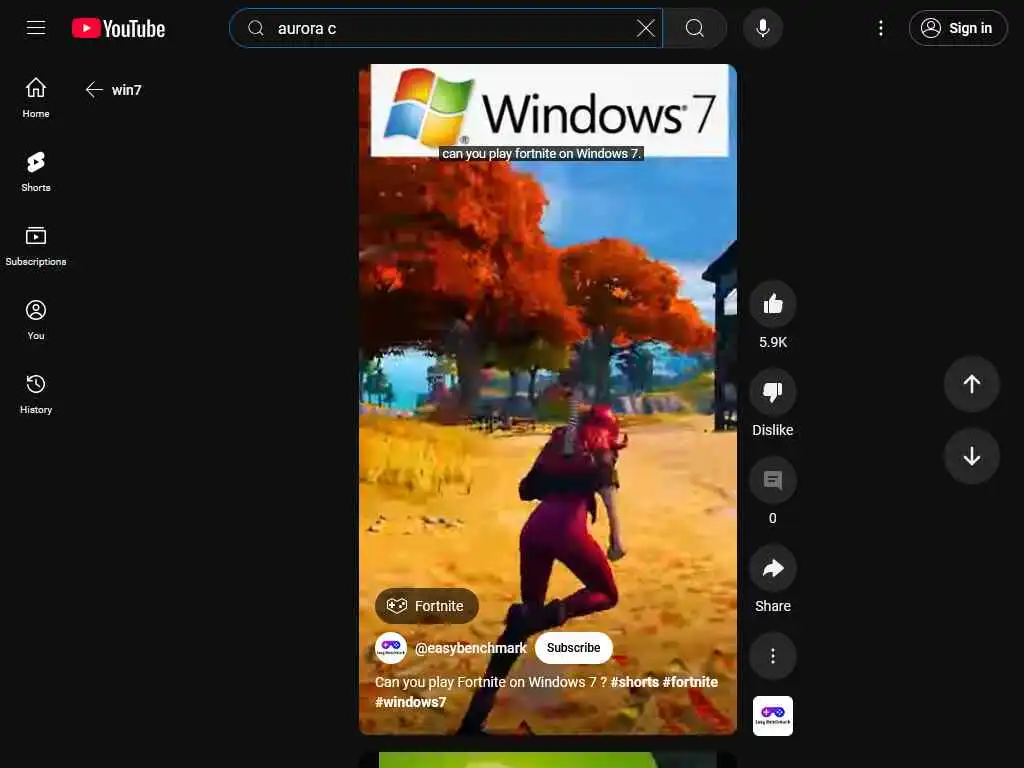Open the hamburger guide menu

36,28
